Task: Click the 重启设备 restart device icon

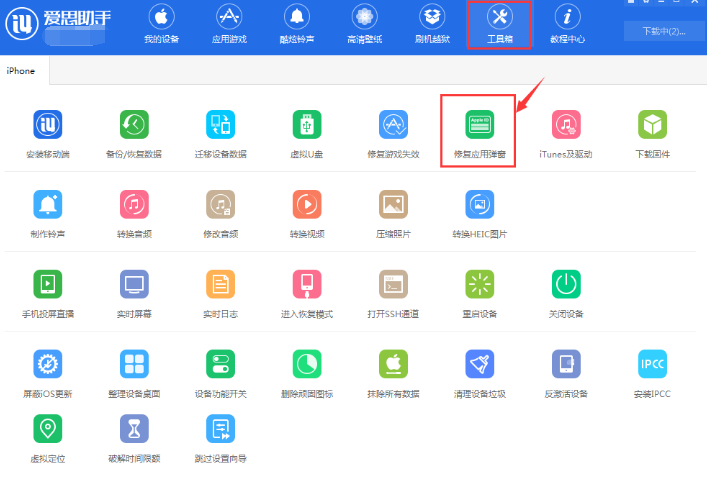Action: [x=479, y=284]
